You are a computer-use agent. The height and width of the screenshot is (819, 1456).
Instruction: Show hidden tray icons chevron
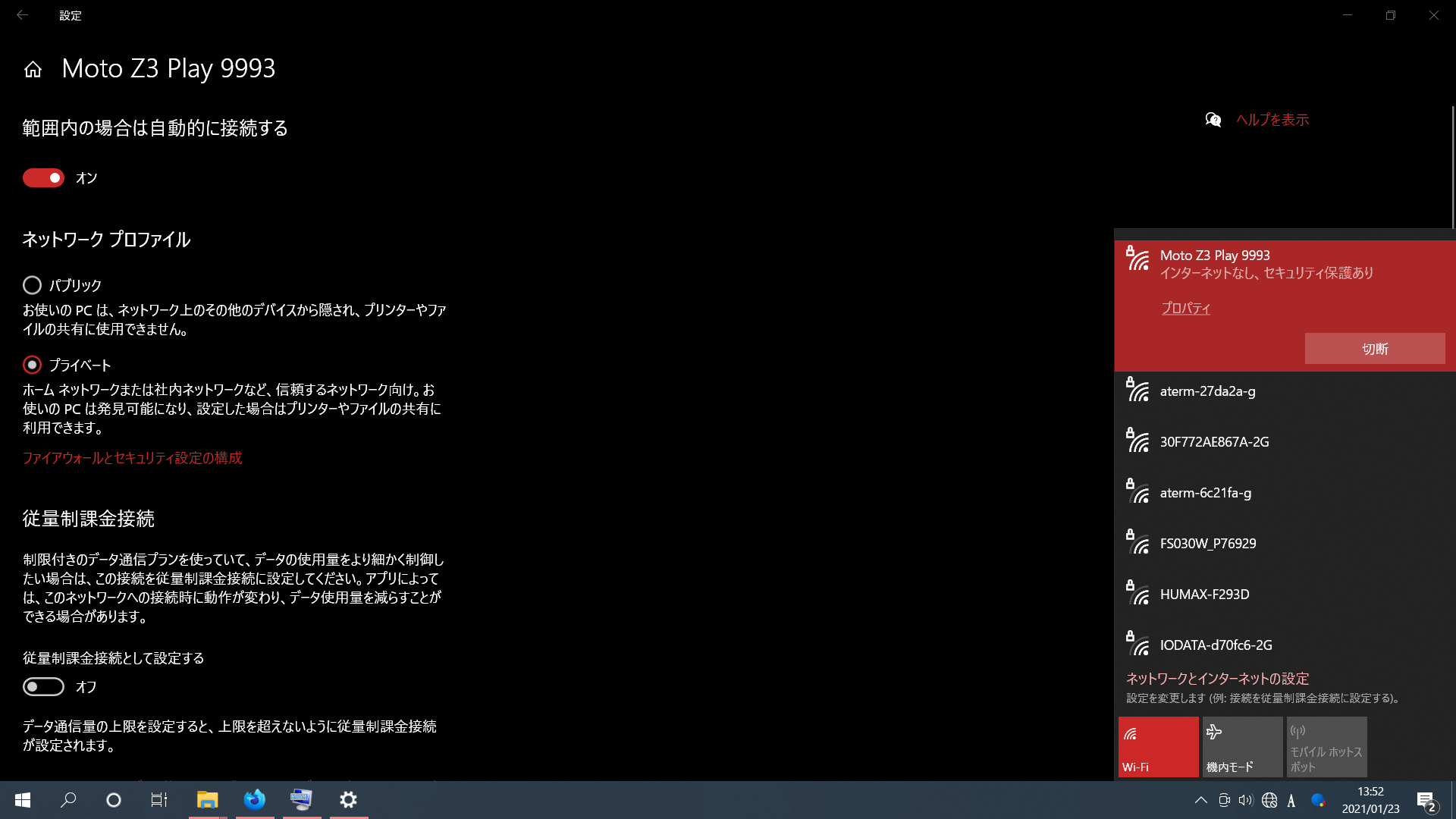pos(1201,800)
